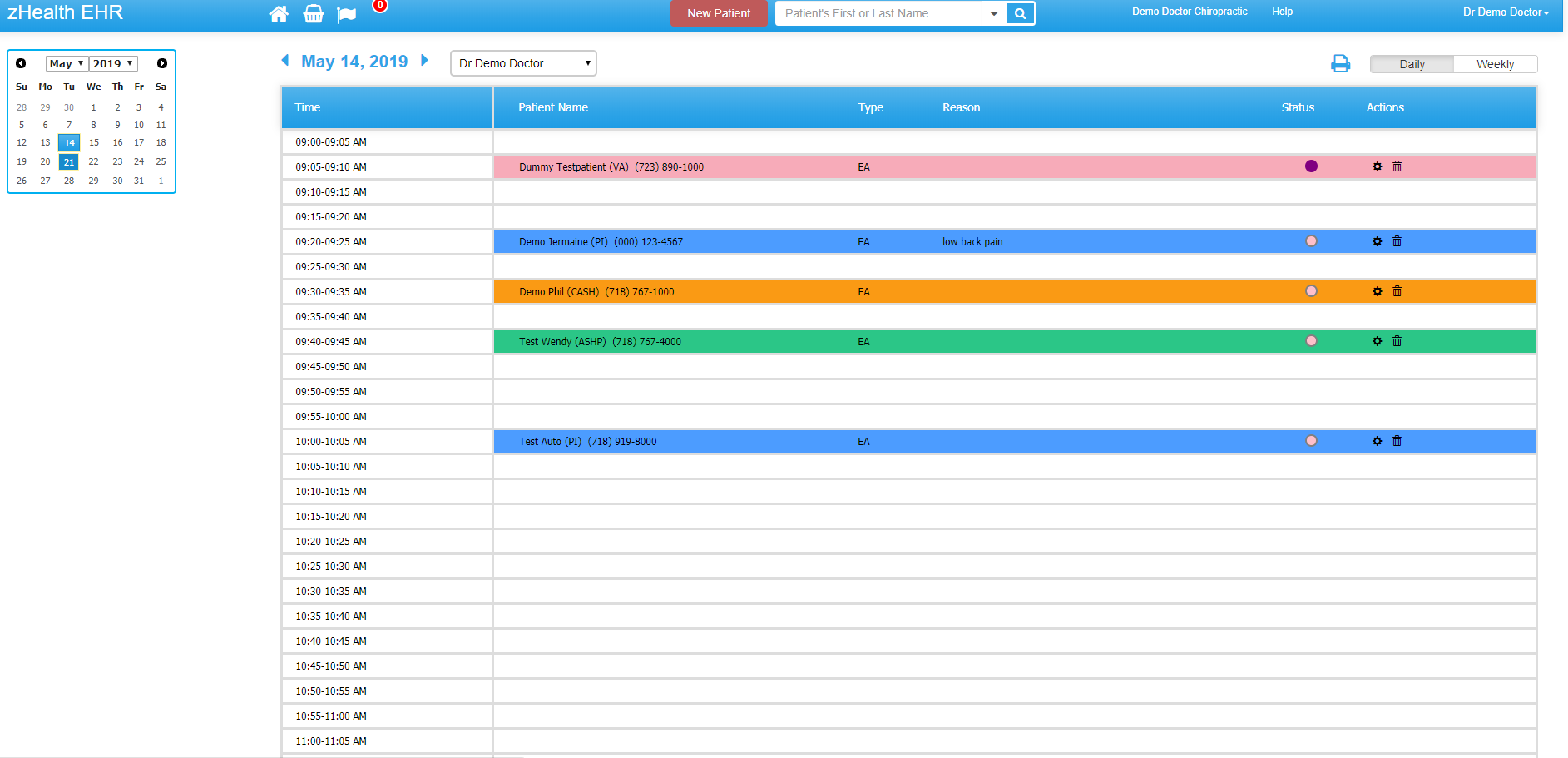Screen dimensions: 1568x758
Task: Go to next day arrow beside May 14, 2019
Action: (424, 60)
